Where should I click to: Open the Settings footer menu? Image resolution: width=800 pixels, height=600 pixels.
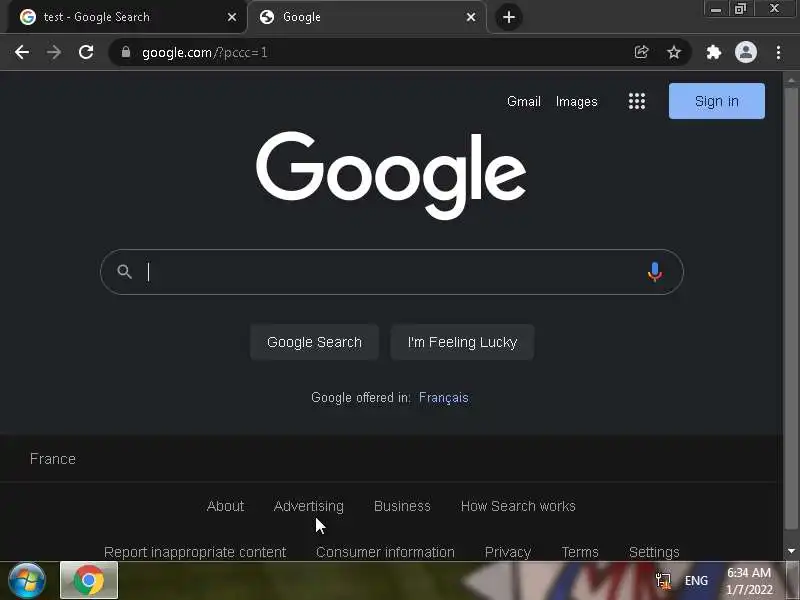click(x=654, y=552)
